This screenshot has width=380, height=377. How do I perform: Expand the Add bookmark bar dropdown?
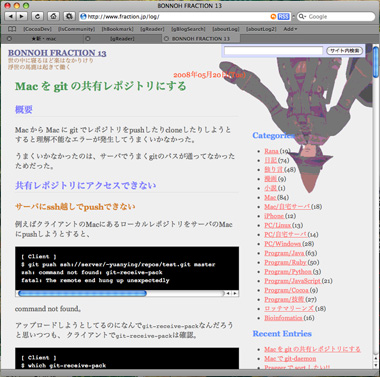(290, 29)
